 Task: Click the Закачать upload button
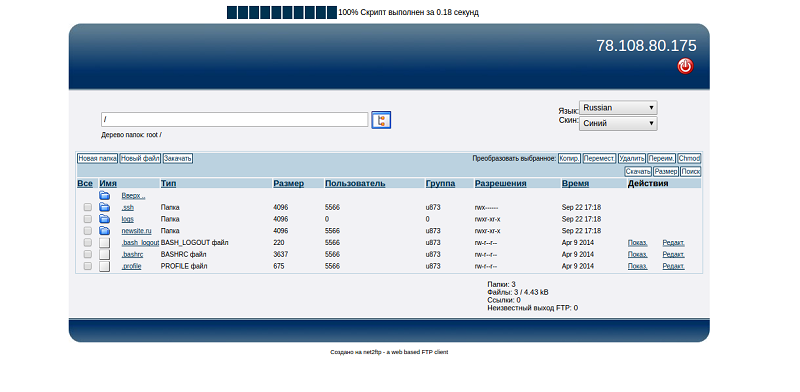tap(178, 159)
